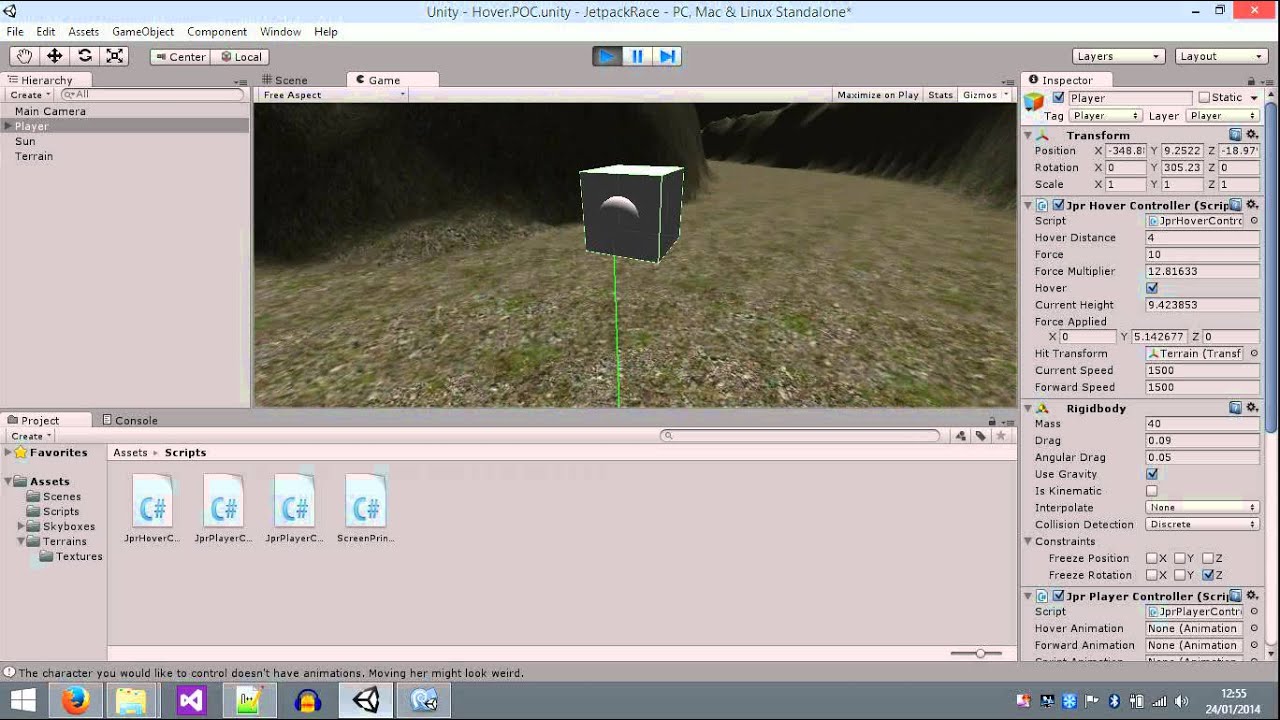Click search by type icon in Project
The width and height of the screenshot is (1280, 720).
pos(961,436)
